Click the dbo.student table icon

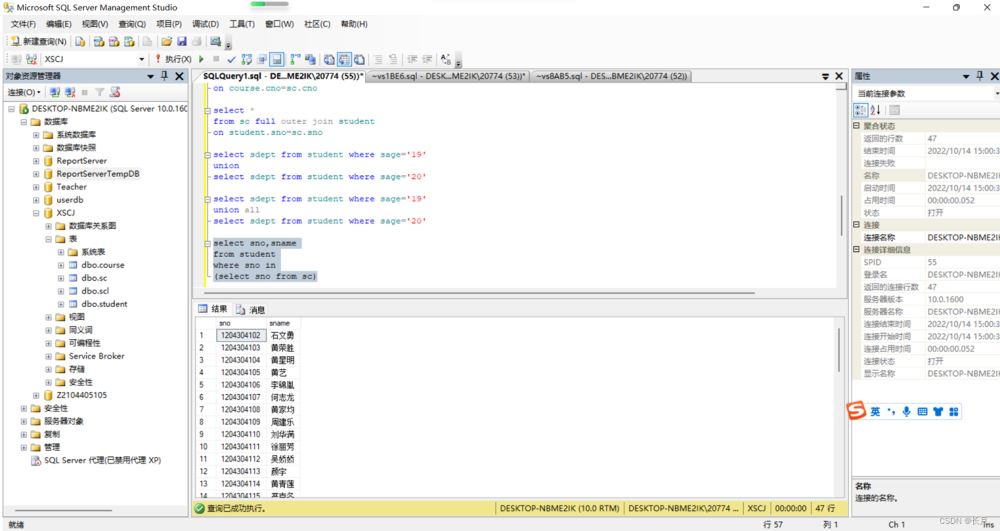pyautogui.click(x=72, y=304)
